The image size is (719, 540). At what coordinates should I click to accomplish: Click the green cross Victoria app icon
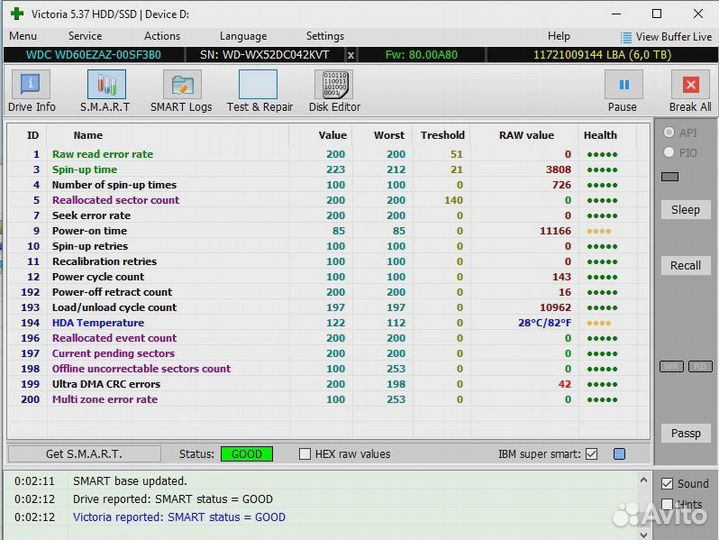tap(17, 14)
